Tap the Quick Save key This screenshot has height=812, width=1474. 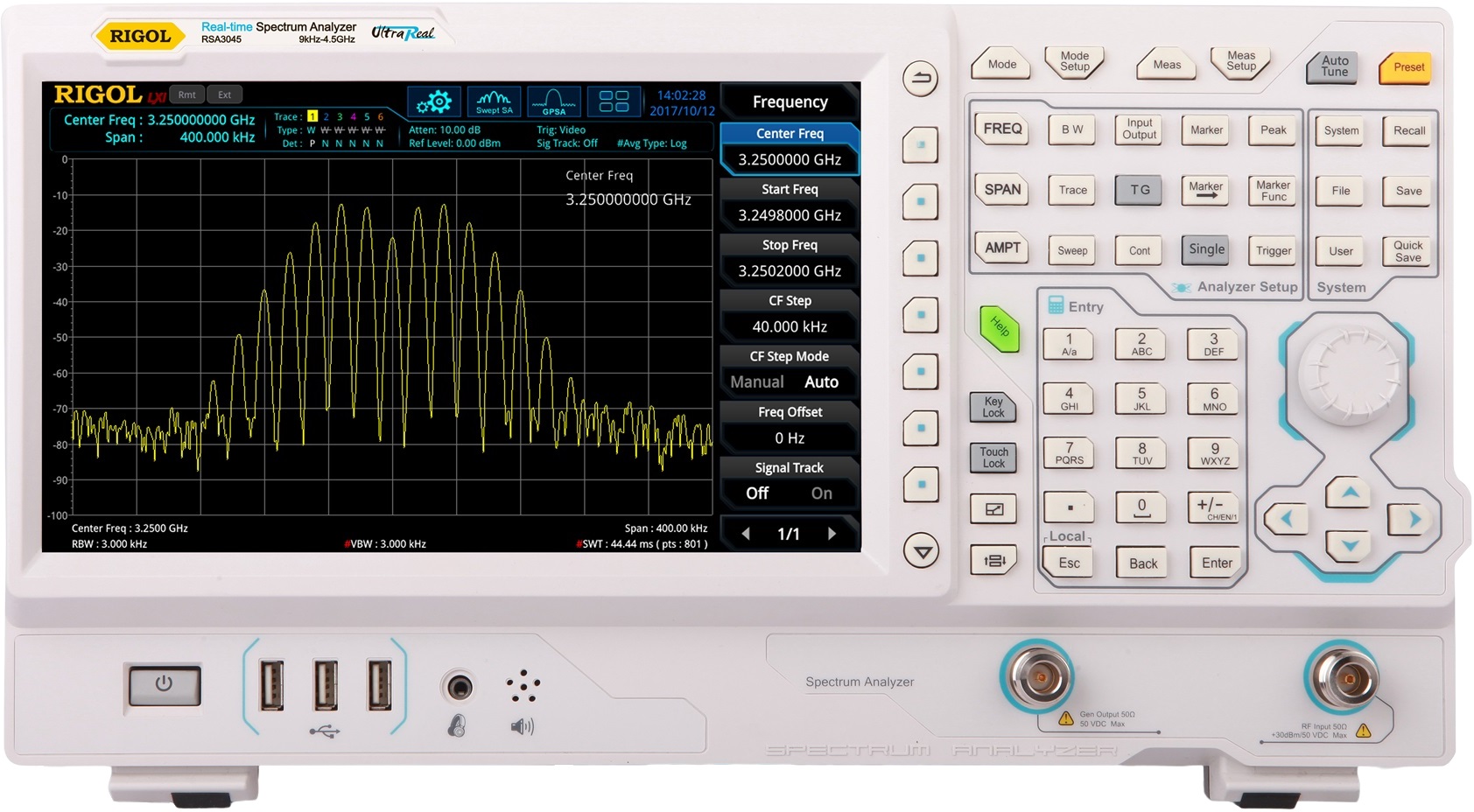pos(1407,251)
